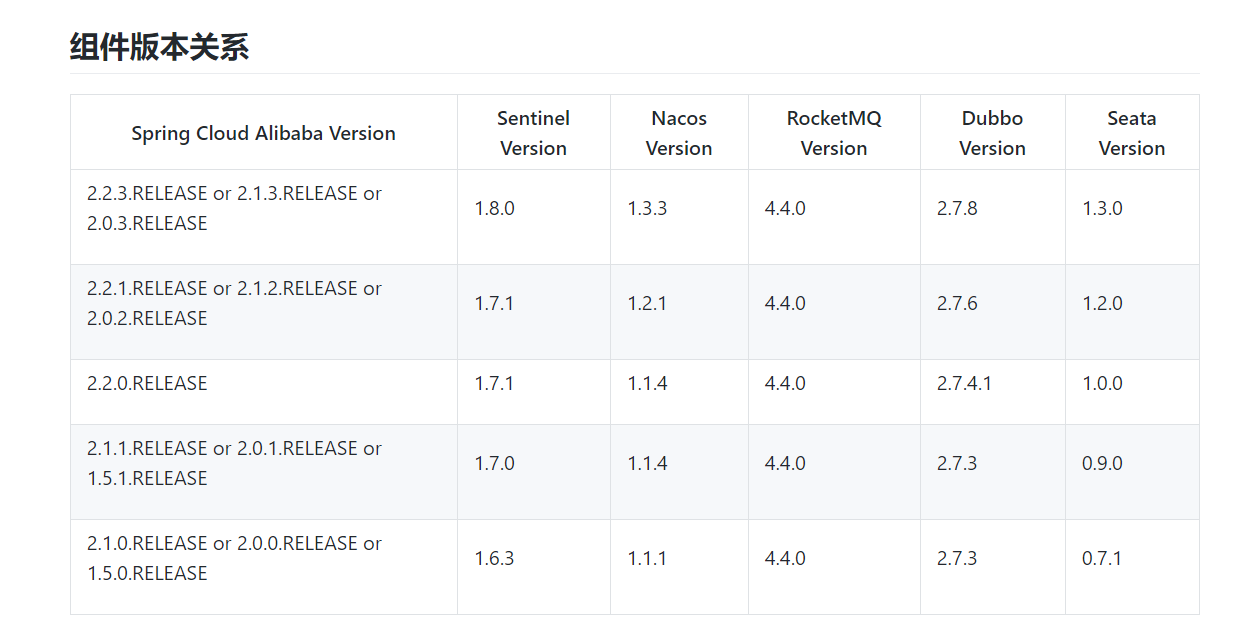The height and width of the screenshot is (644, 1235).
Task: Click the Sentinel 1.6.3 cell
Action: [x=495, y=558]
